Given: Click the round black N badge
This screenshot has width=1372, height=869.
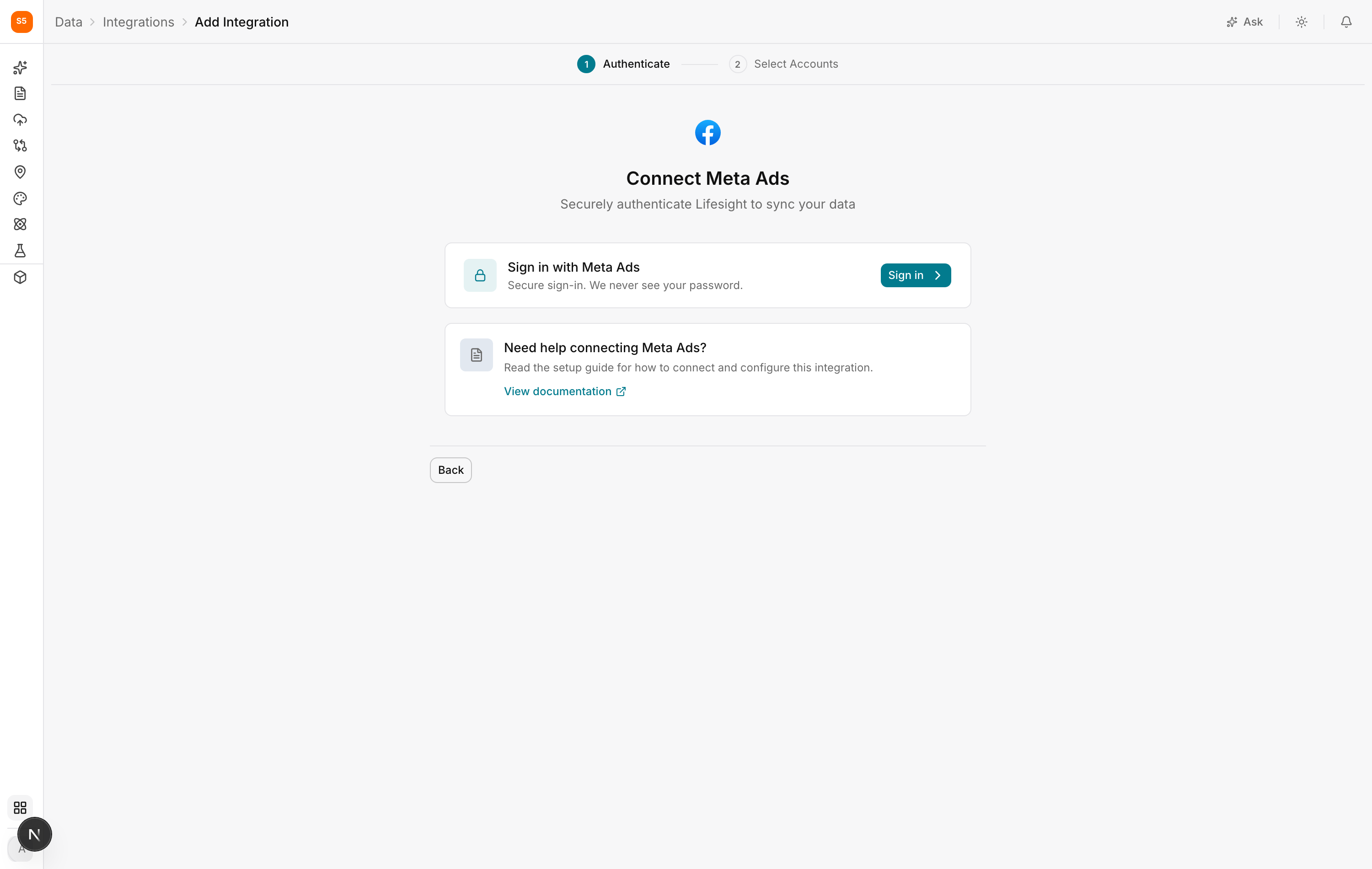Looking at the screenshot, I should [x=34, y=834].
